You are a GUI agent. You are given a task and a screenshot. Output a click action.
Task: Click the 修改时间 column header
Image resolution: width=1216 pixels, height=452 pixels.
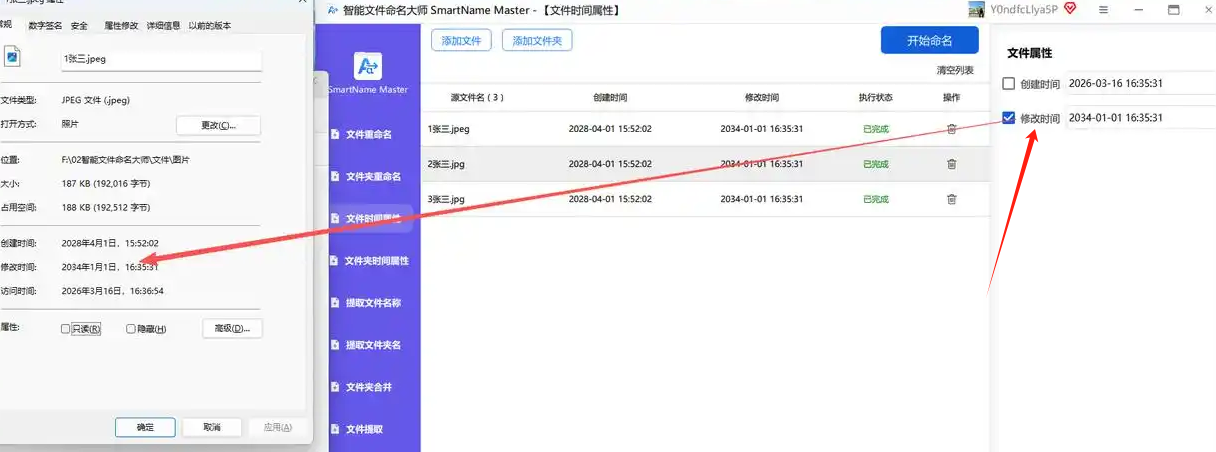[762, 98]
